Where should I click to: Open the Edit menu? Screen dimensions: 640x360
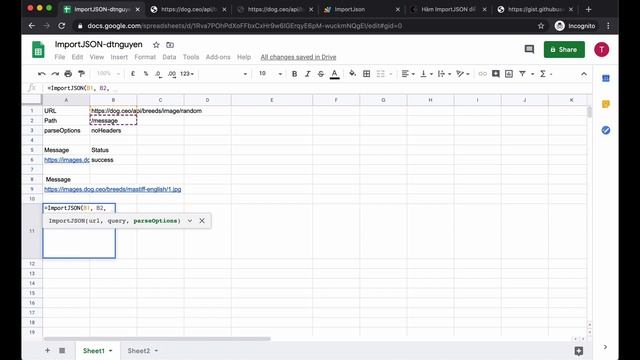tap(77, 57)
